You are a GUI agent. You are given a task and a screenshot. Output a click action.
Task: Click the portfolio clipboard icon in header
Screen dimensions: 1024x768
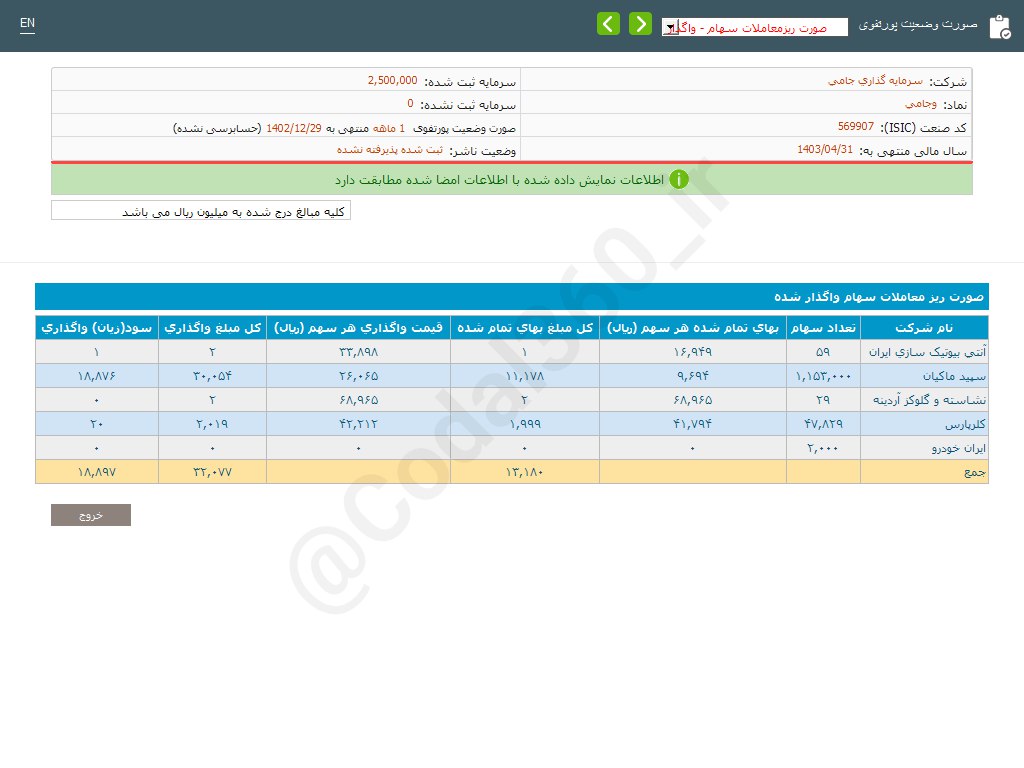[x=999, y=27]
